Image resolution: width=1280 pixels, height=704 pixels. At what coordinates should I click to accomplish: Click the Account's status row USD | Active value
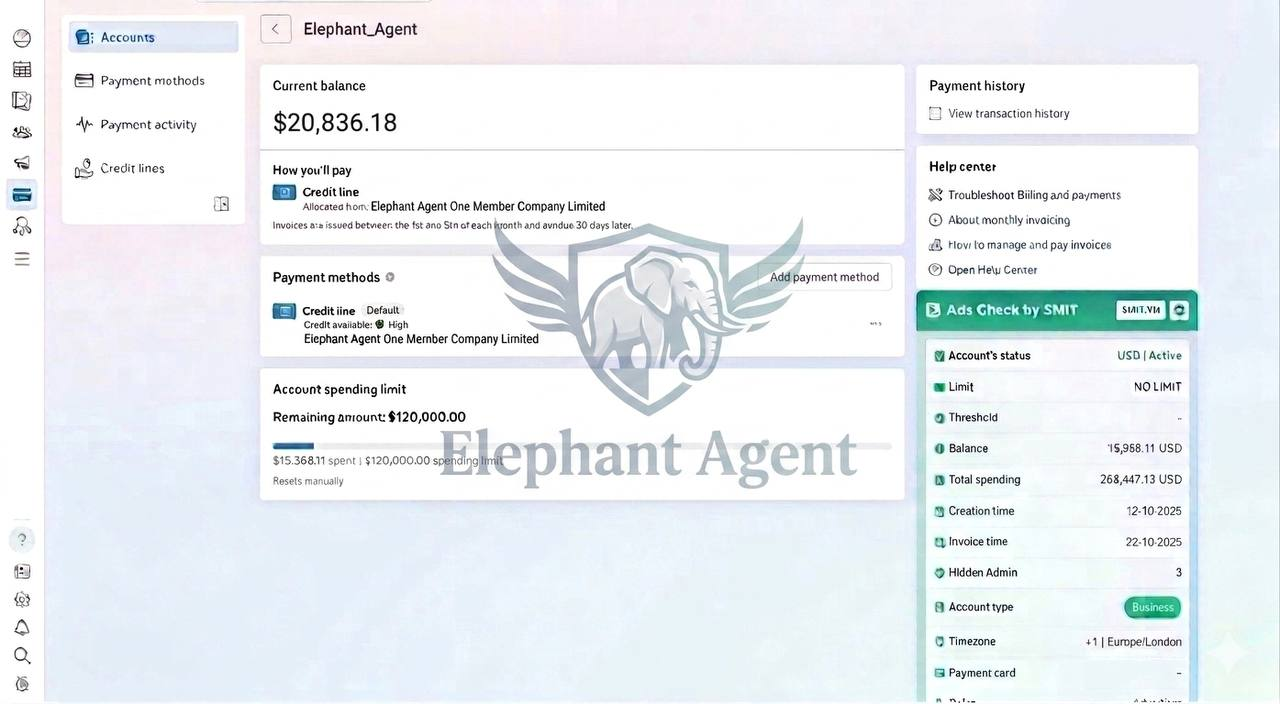[x=1149, y=356]
